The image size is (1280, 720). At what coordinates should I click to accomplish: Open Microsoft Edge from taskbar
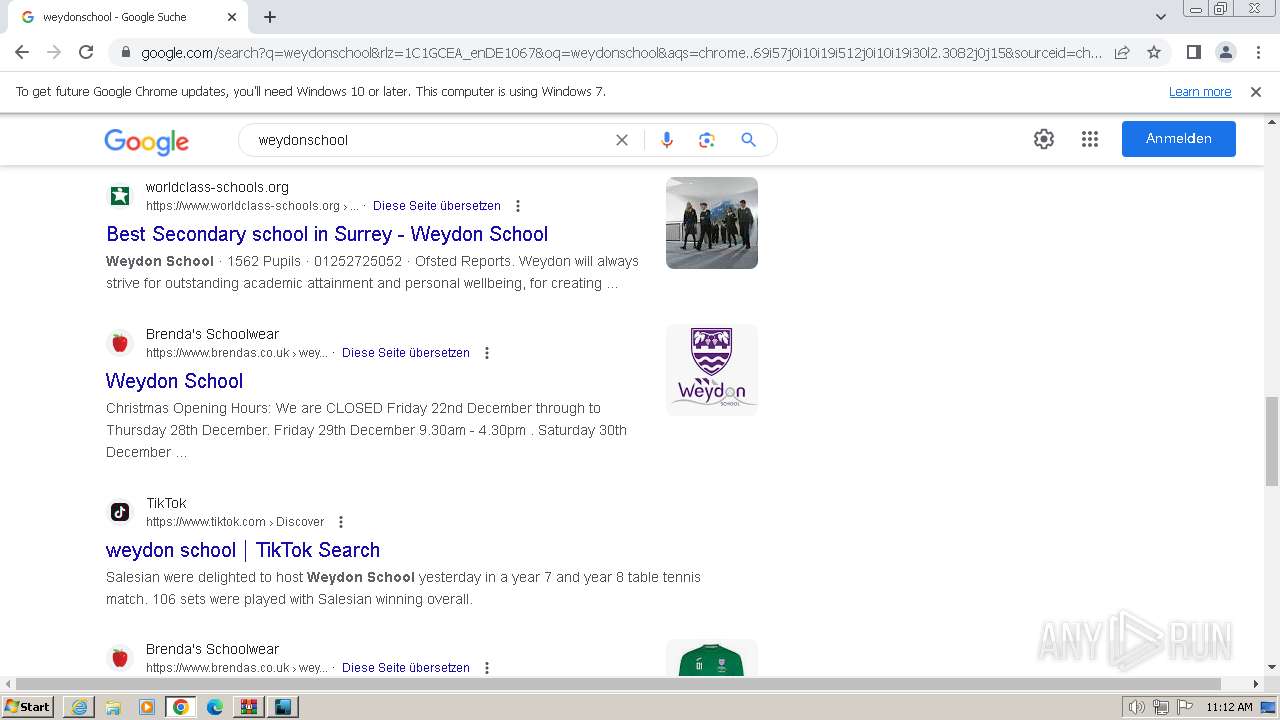215,707
